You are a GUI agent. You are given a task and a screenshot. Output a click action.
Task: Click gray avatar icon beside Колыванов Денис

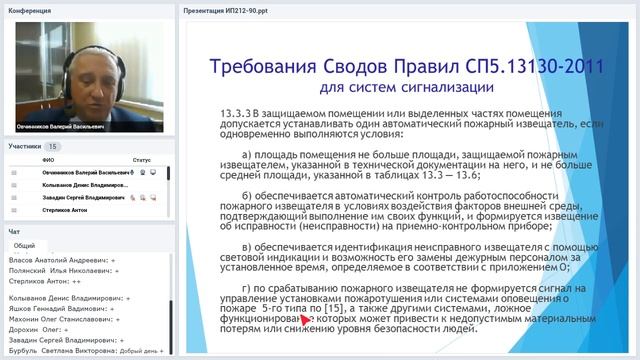pyautogui.click(x=14, y=185)
